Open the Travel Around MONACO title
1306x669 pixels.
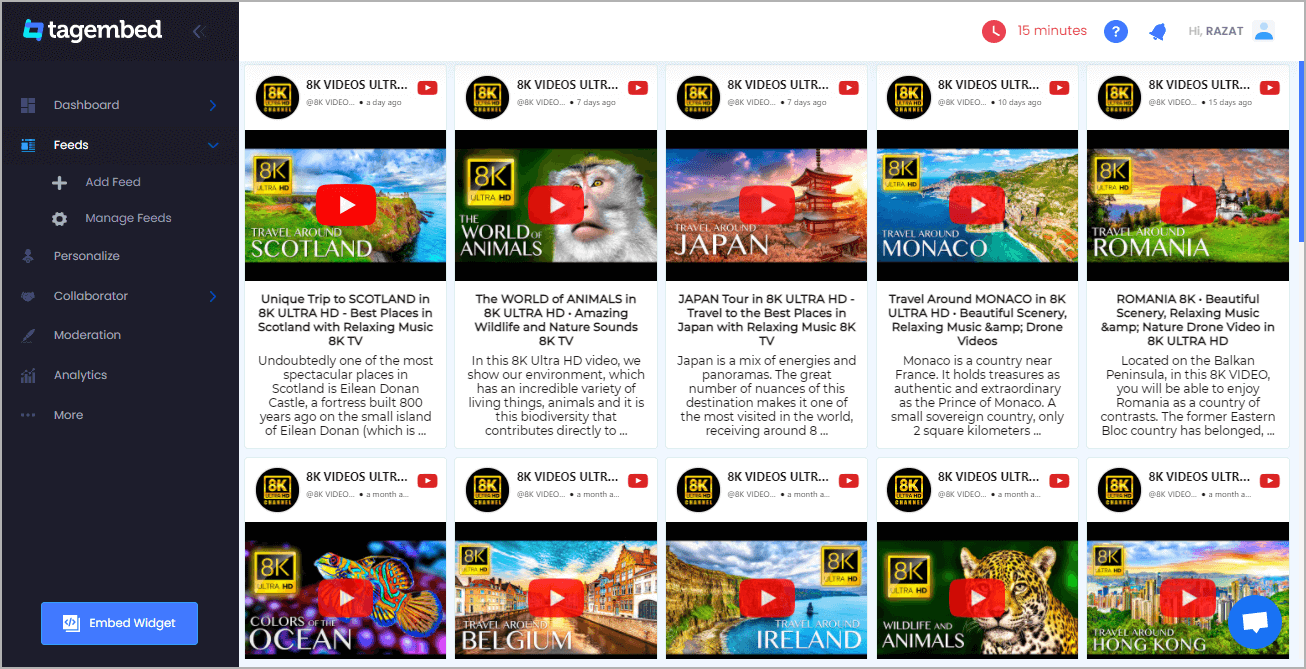977,320
